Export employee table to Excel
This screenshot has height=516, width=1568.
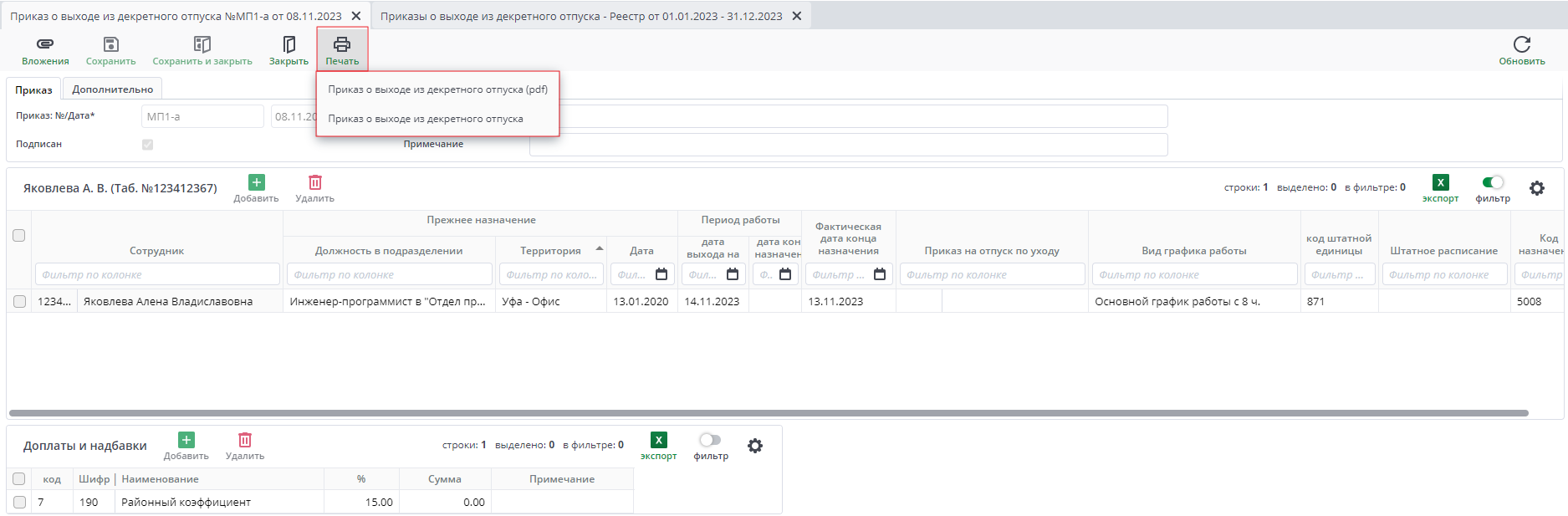tap(1440, 182)
